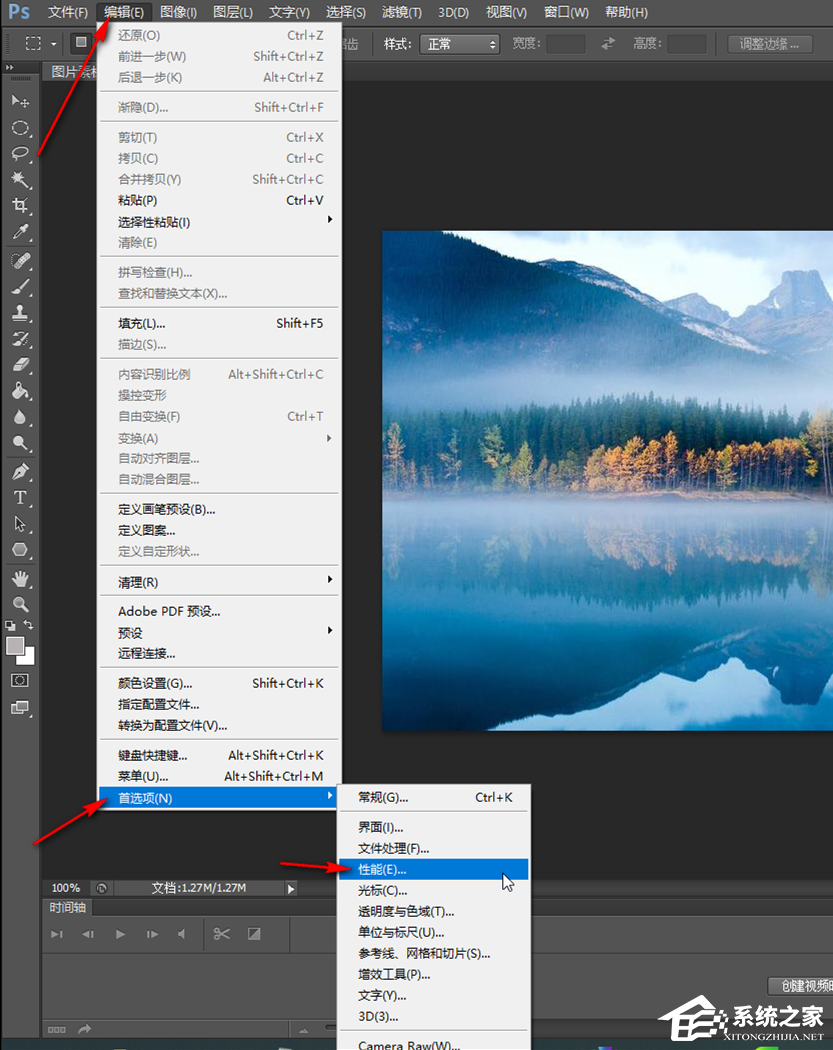Choose 填充(L)... menu entry

(x=220, y=323)
